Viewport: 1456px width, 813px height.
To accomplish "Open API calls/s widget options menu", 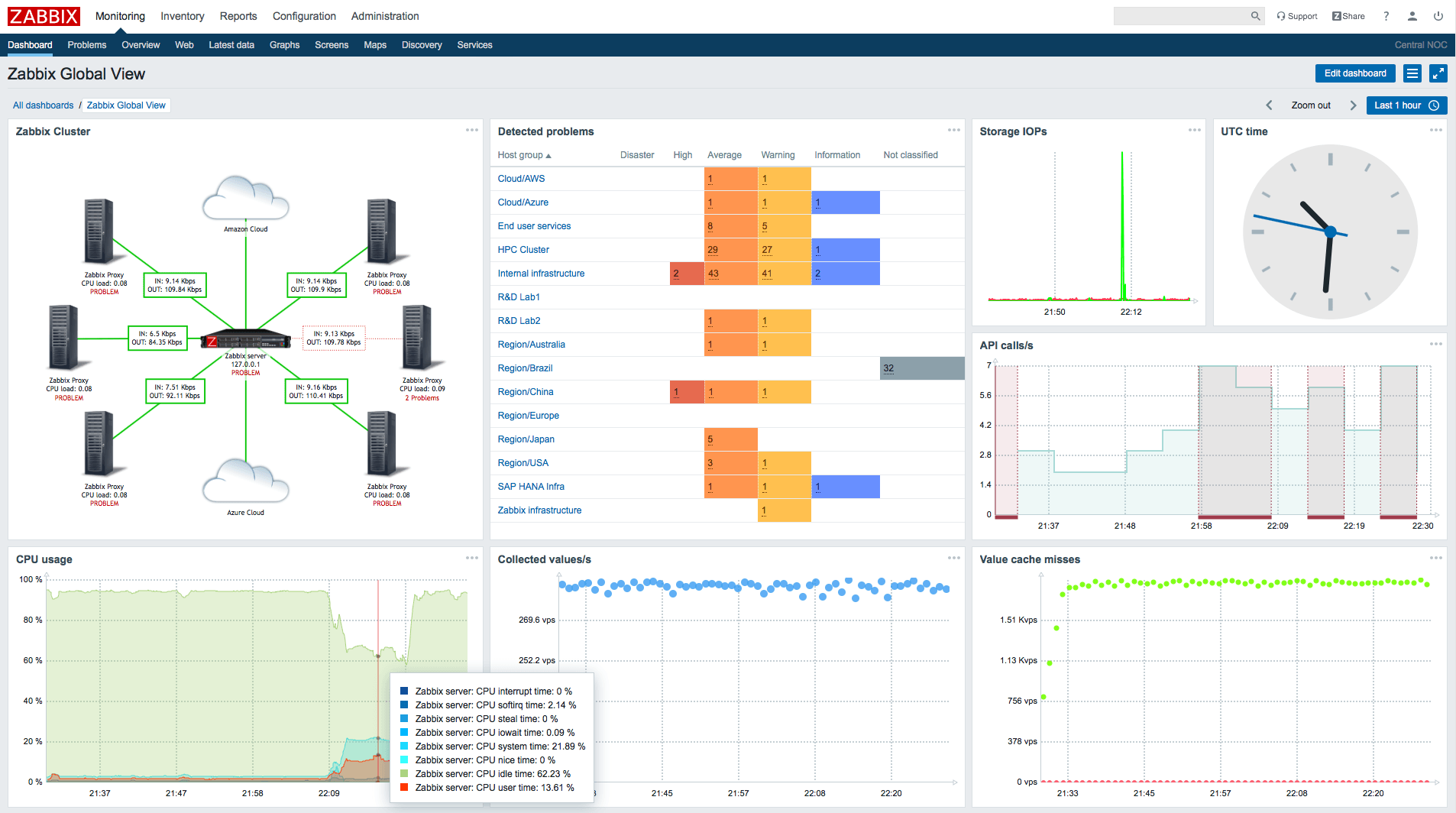I will coord(1436,344).
